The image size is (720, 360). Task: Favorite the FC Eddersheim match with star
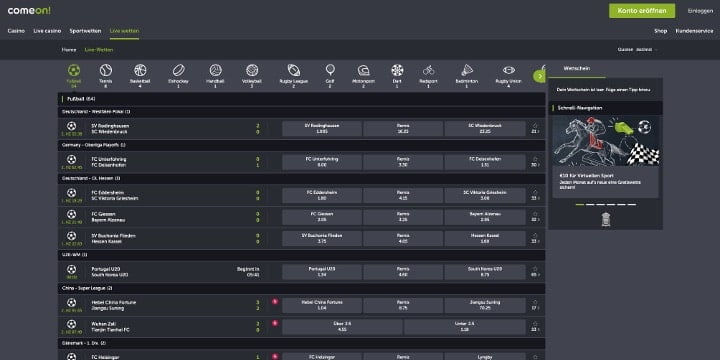tap(535, 192)
